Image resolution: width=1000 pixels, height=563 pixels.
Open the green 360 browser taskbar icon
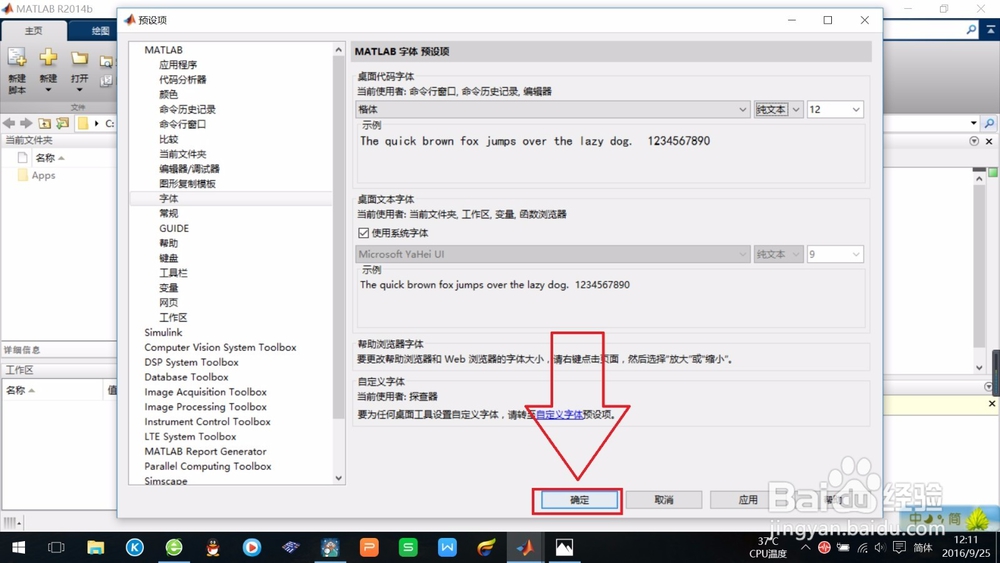click(x=174, y=548)
